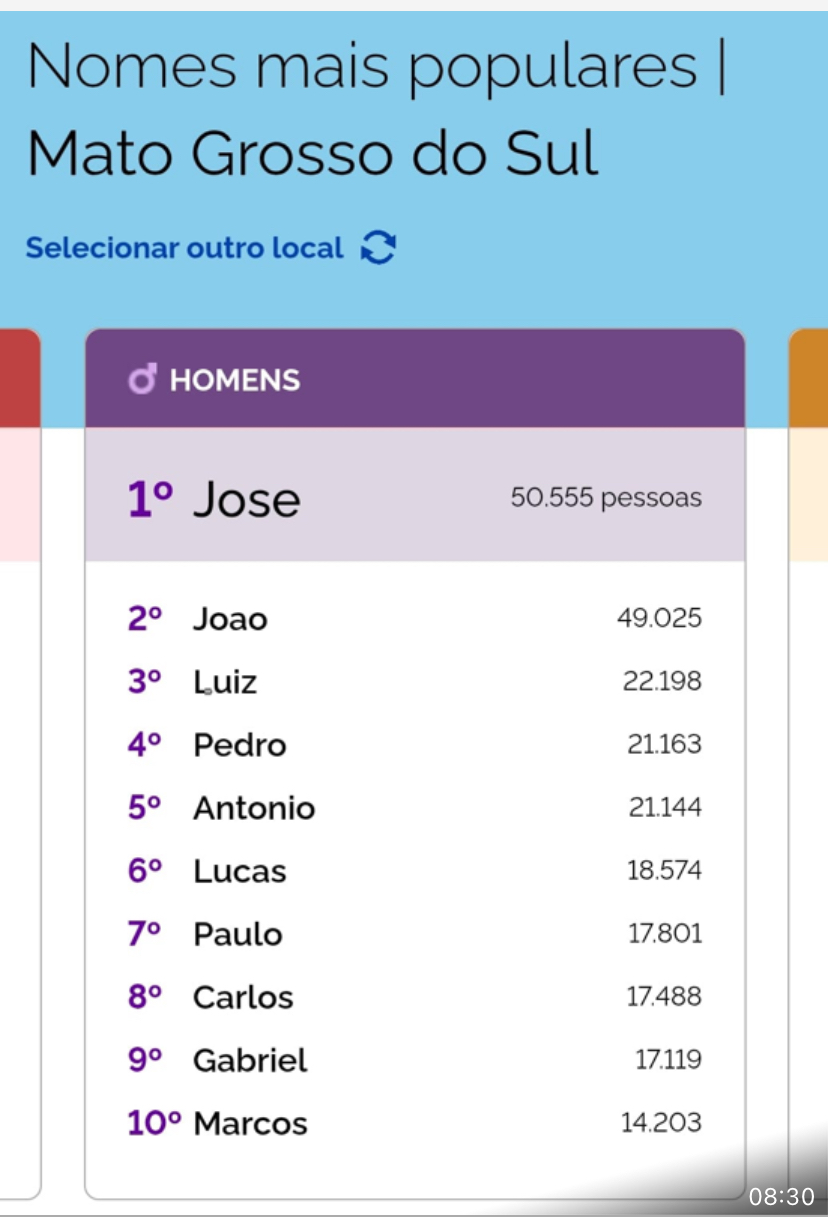Click Marcos at tenth position
This screenshot has width=828, height=1217.
click(250, 1123)
